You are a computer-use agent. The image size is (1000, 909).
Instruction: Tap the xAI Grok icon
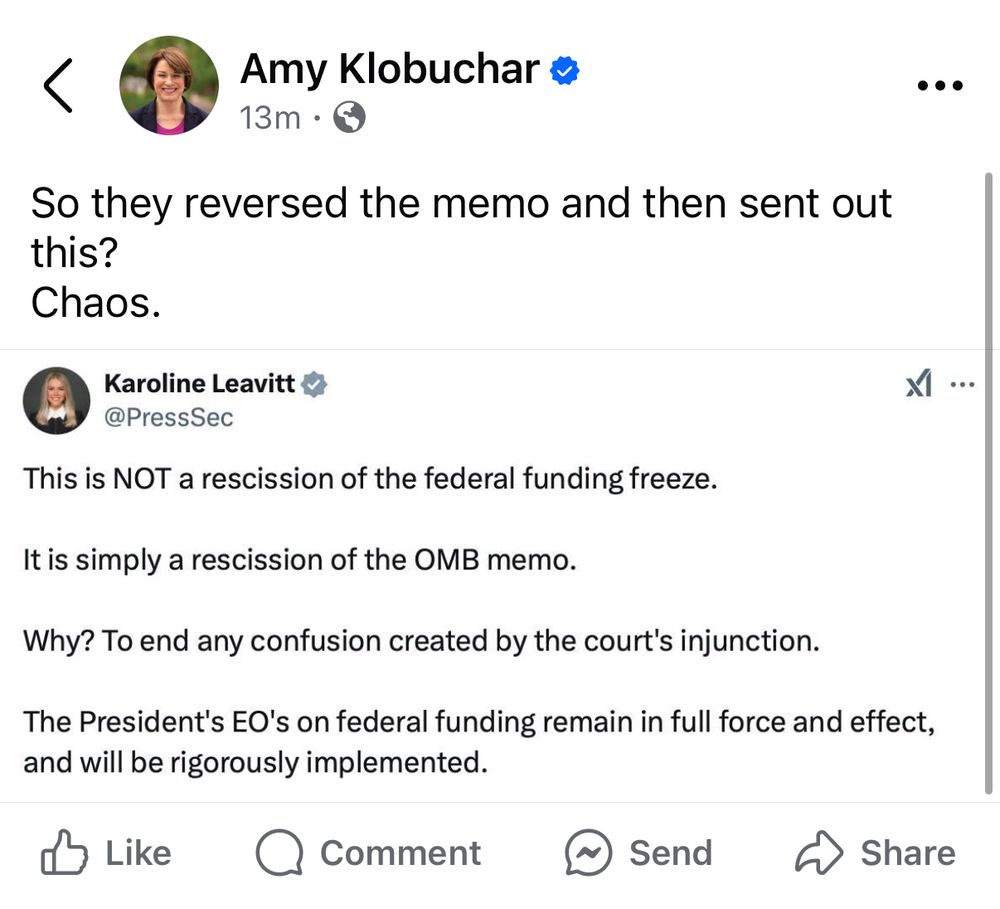coord(919,384)
